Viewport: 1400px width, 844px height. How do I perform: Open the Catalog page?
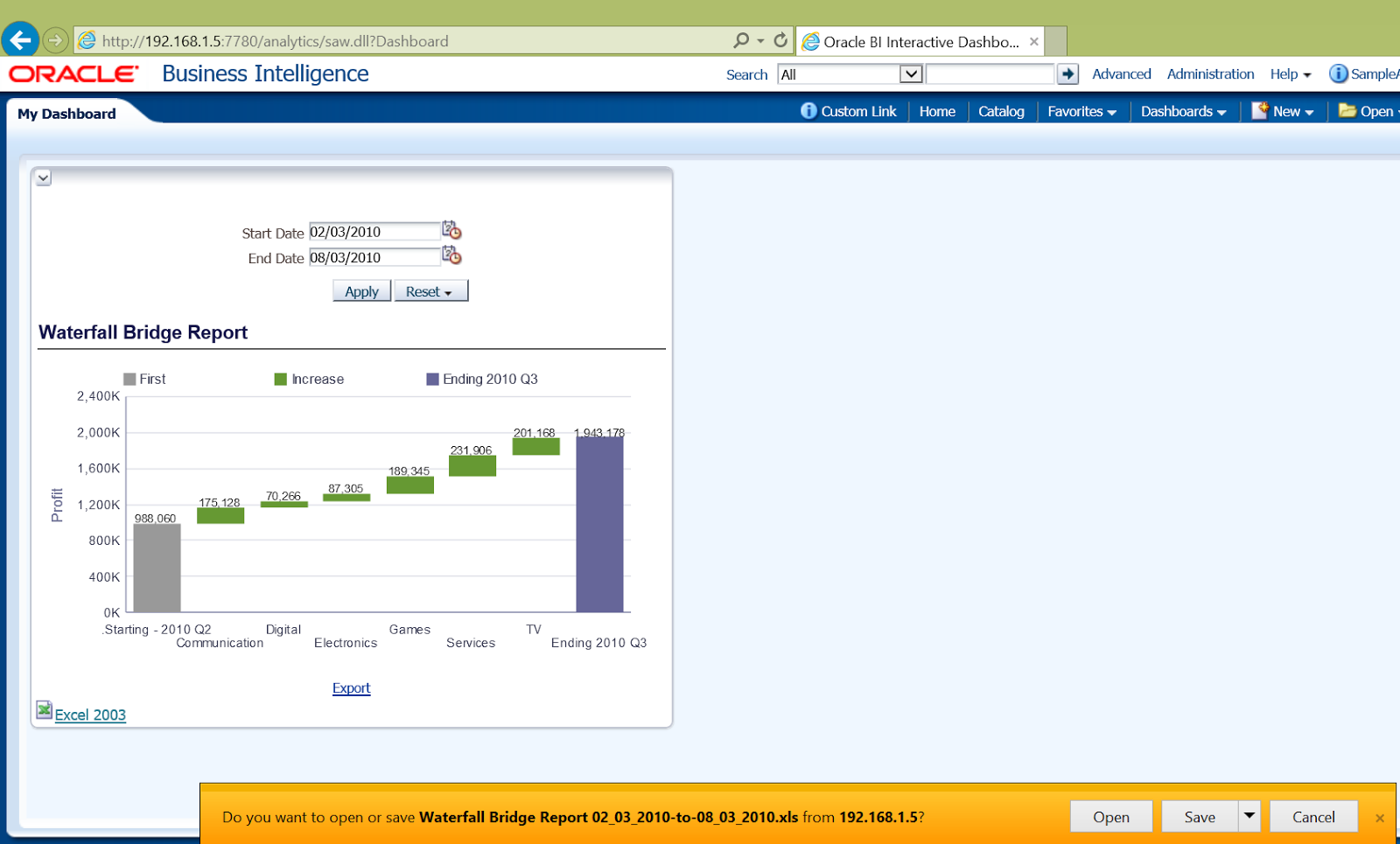(x=1001, y=111)
